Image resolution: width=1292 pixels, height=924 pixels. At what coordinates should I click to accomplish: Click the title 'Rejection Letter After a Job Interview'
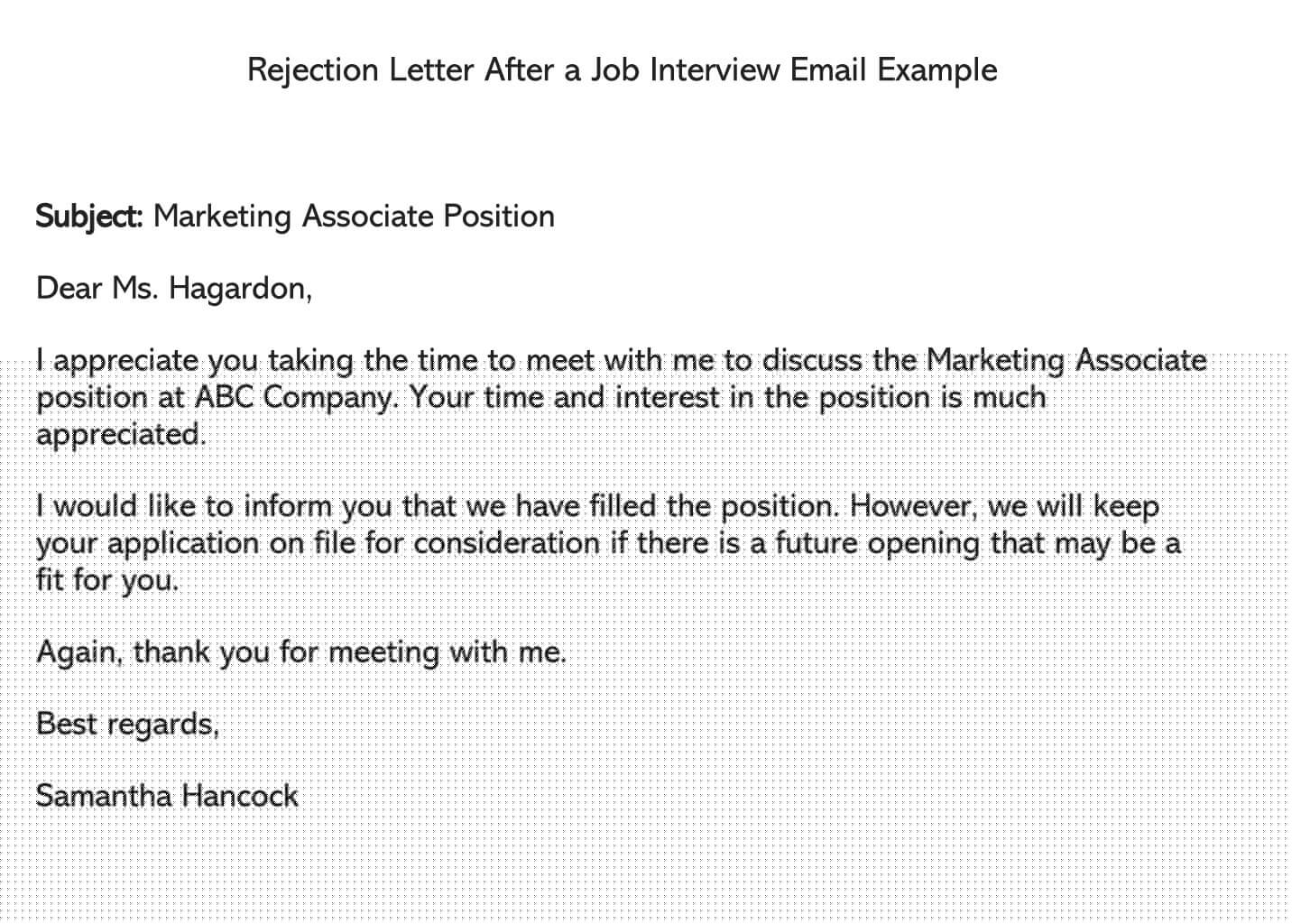coord(513,70)
